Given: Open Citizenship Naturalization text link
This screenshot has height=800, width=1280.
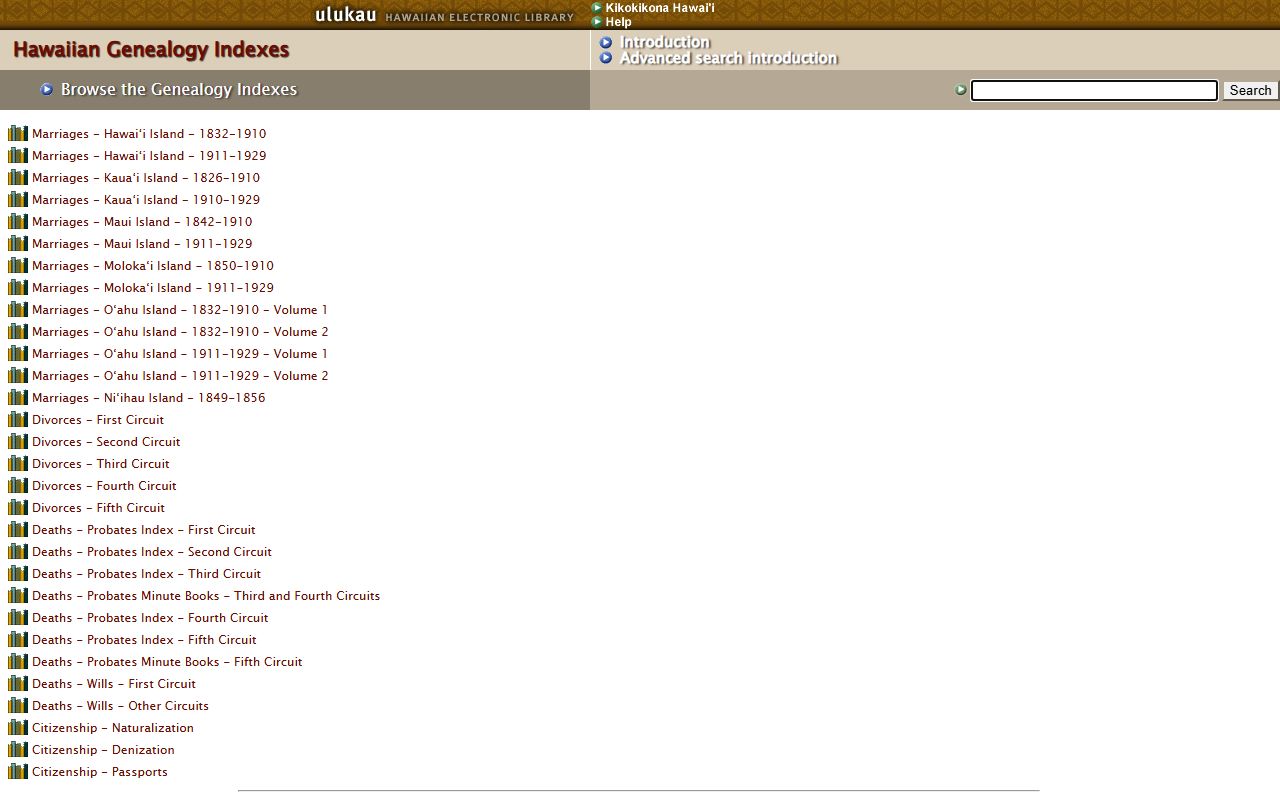Looking at the screenshot, I should 113,727.
